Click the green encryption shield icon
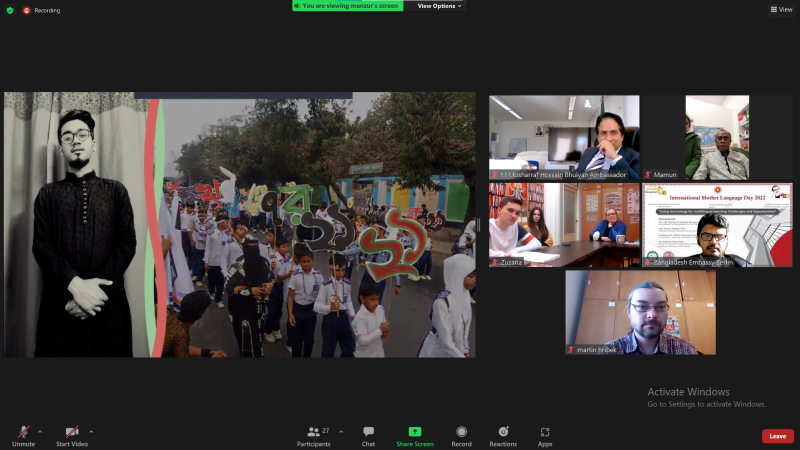Viewport: 800px width, 450px height. (10, 10)
